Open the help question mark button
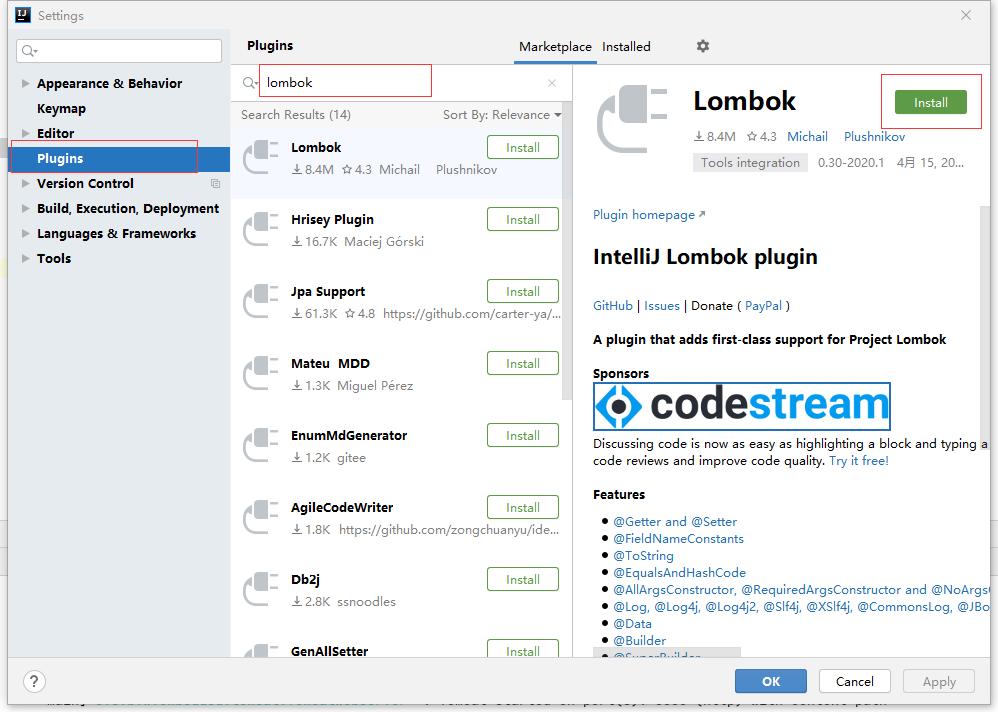998x712 pixels. [34, 681]
